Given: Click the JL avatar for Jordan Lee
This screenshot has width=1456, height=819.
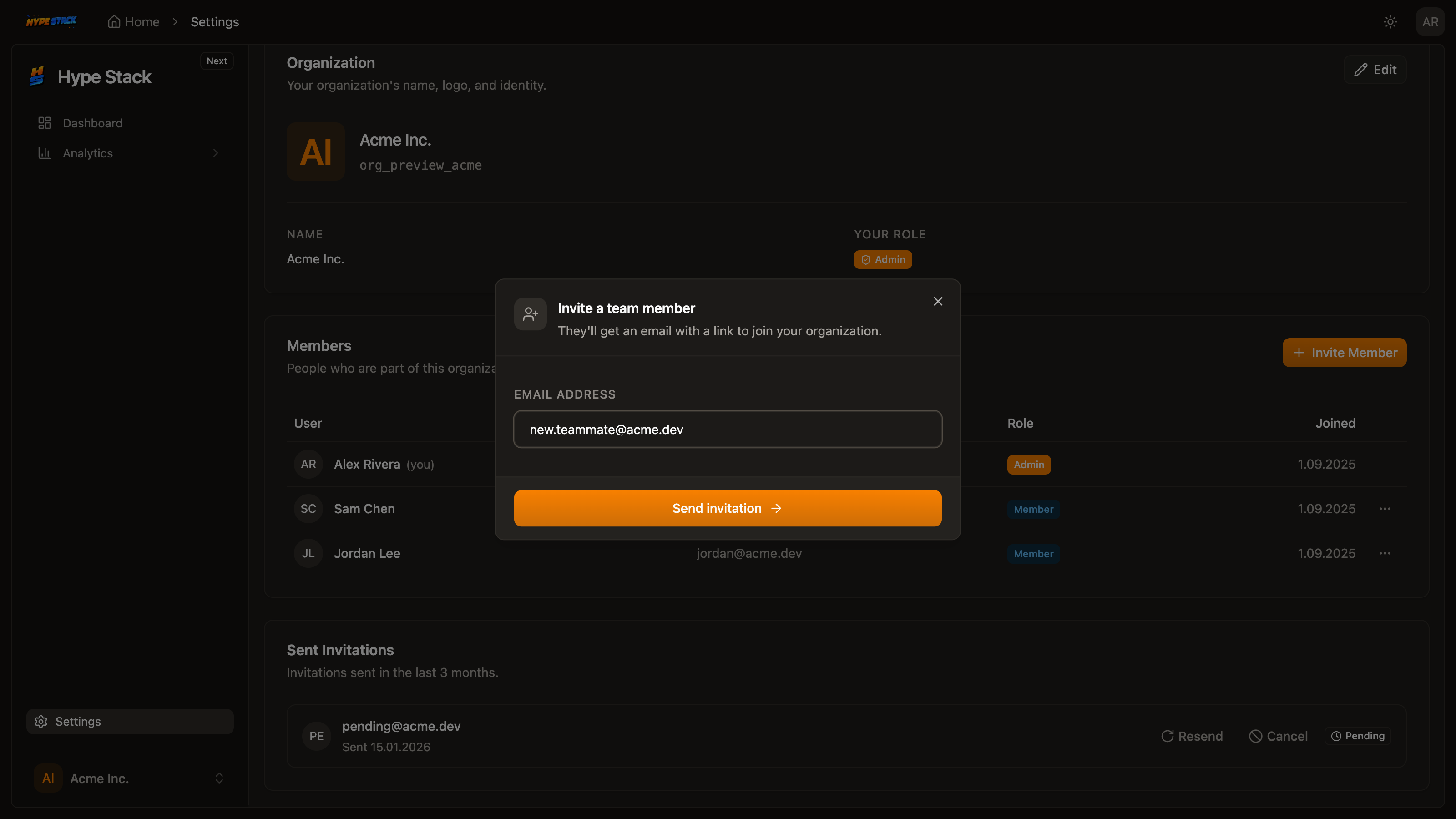Looking at the screenshot, I should pyautogui.click(x=308, y=553).
